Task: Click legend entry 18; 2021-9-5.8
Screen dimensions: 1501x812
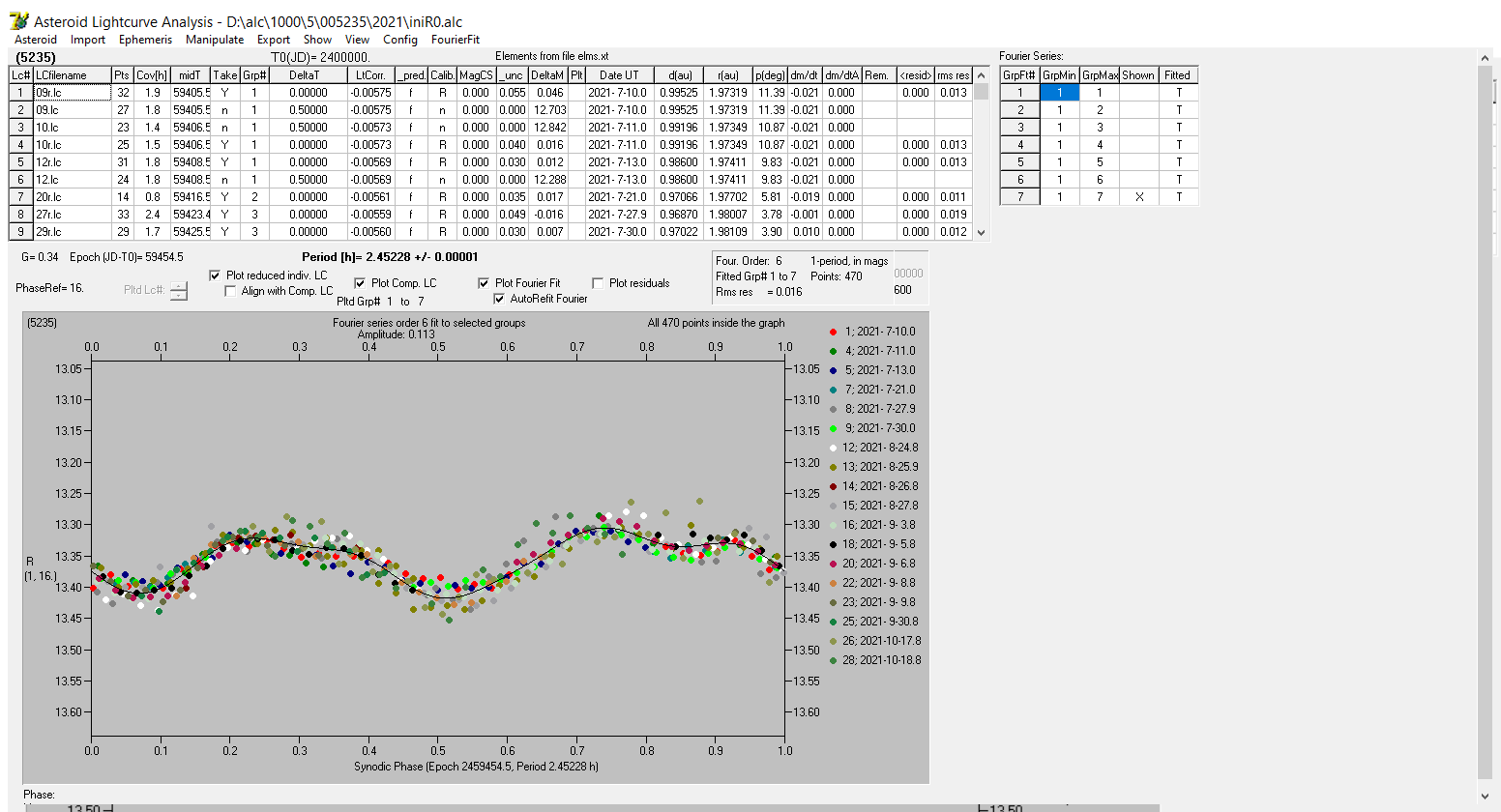Action: pyautogui.click(x=877, y=544)
